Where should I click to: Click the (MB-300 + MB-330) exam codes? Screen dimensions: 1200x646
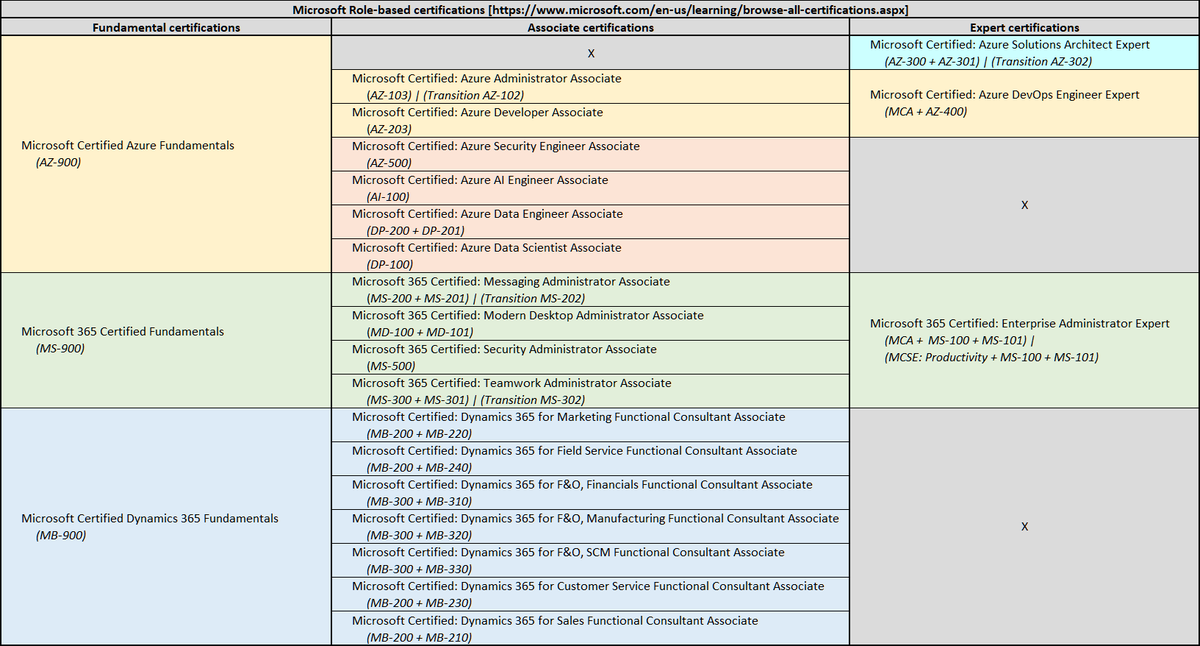[x=418, y=569]
